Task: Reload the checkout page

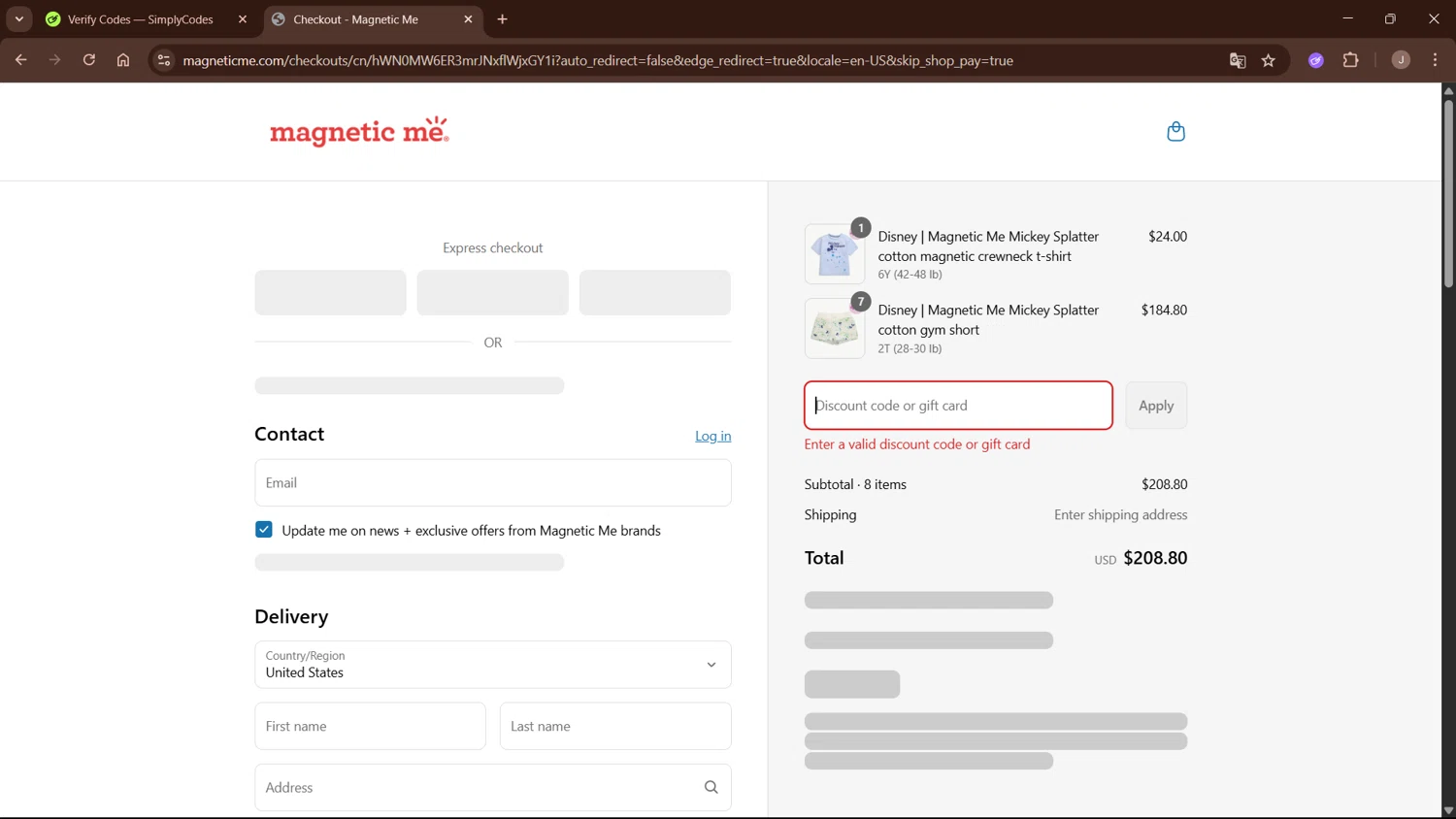Action: 89,60
